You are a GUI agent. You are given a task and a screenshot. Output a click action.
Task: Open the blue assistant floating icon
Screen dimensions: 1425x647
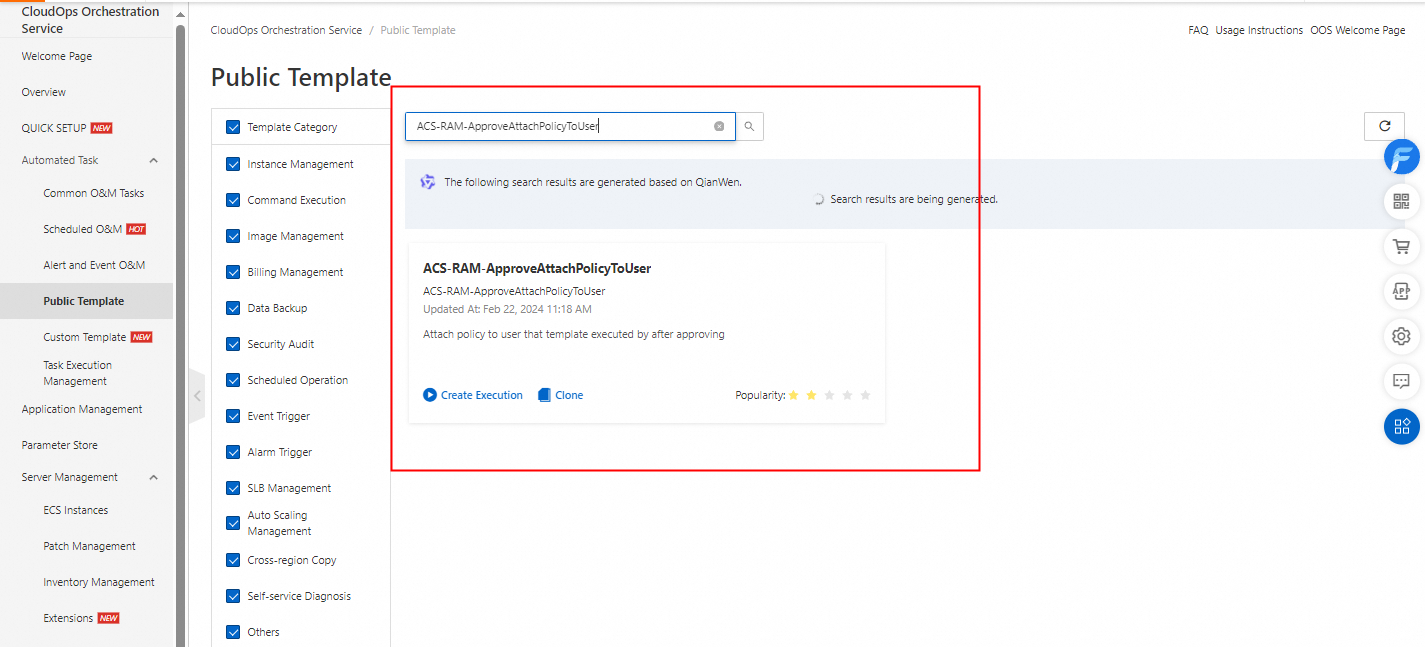coord(1401,158)
